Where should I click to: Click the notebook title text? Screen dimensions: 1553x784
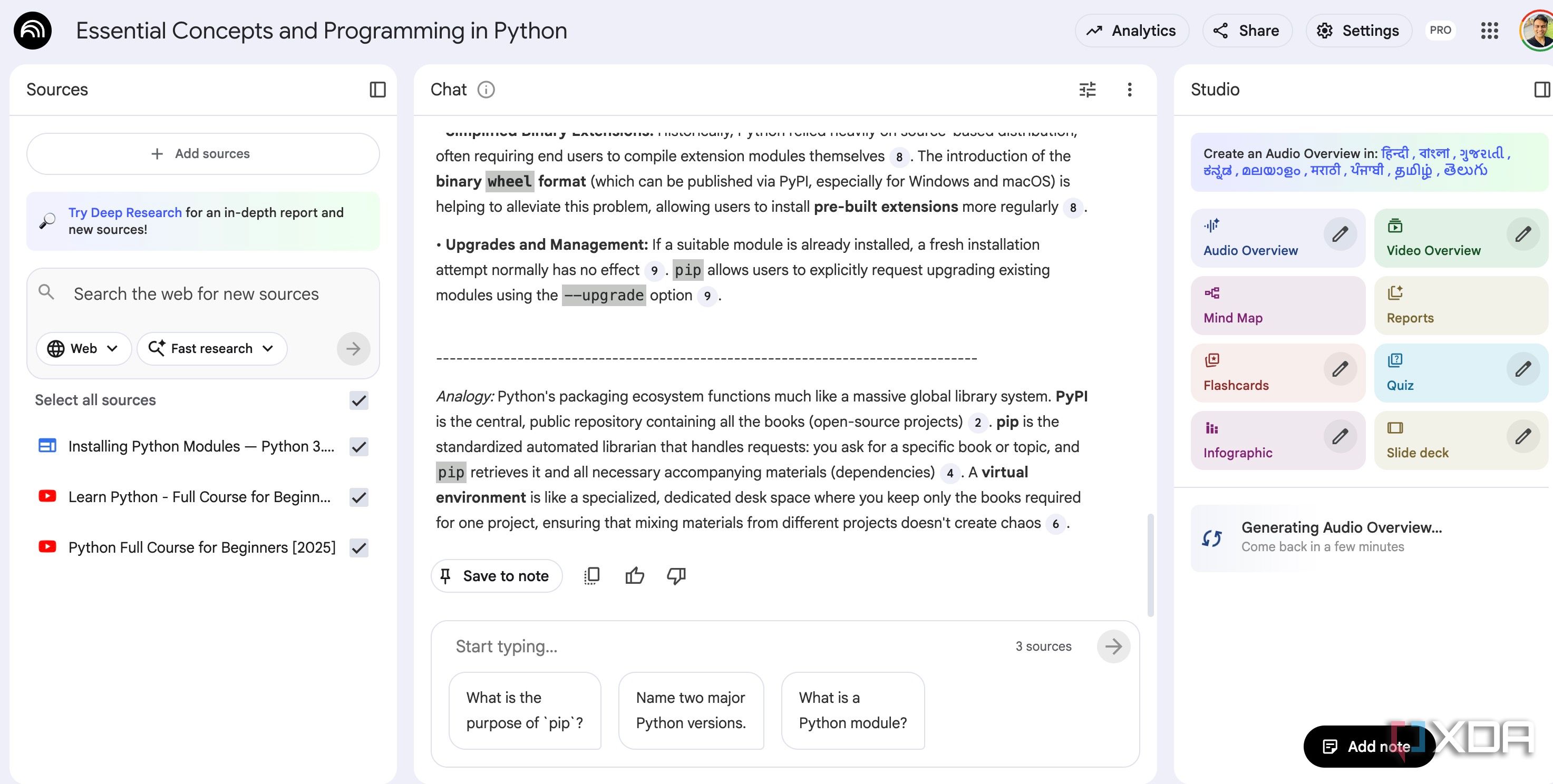pyautogui.click(x=322, y=31)
